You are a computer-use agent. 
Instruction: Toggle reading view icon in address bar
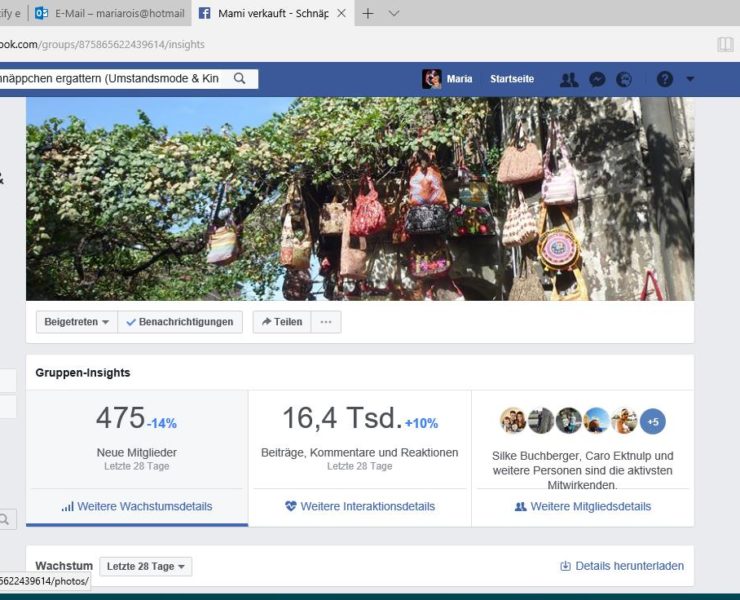pyautogui.click(x=725, y=44)
